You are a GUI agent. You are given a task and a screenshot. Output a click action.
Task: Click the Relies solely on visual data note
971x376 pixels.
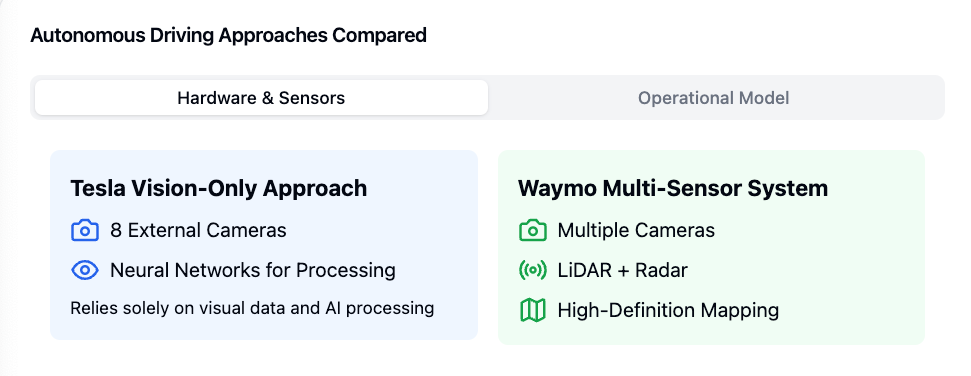(x=252, y=308)
